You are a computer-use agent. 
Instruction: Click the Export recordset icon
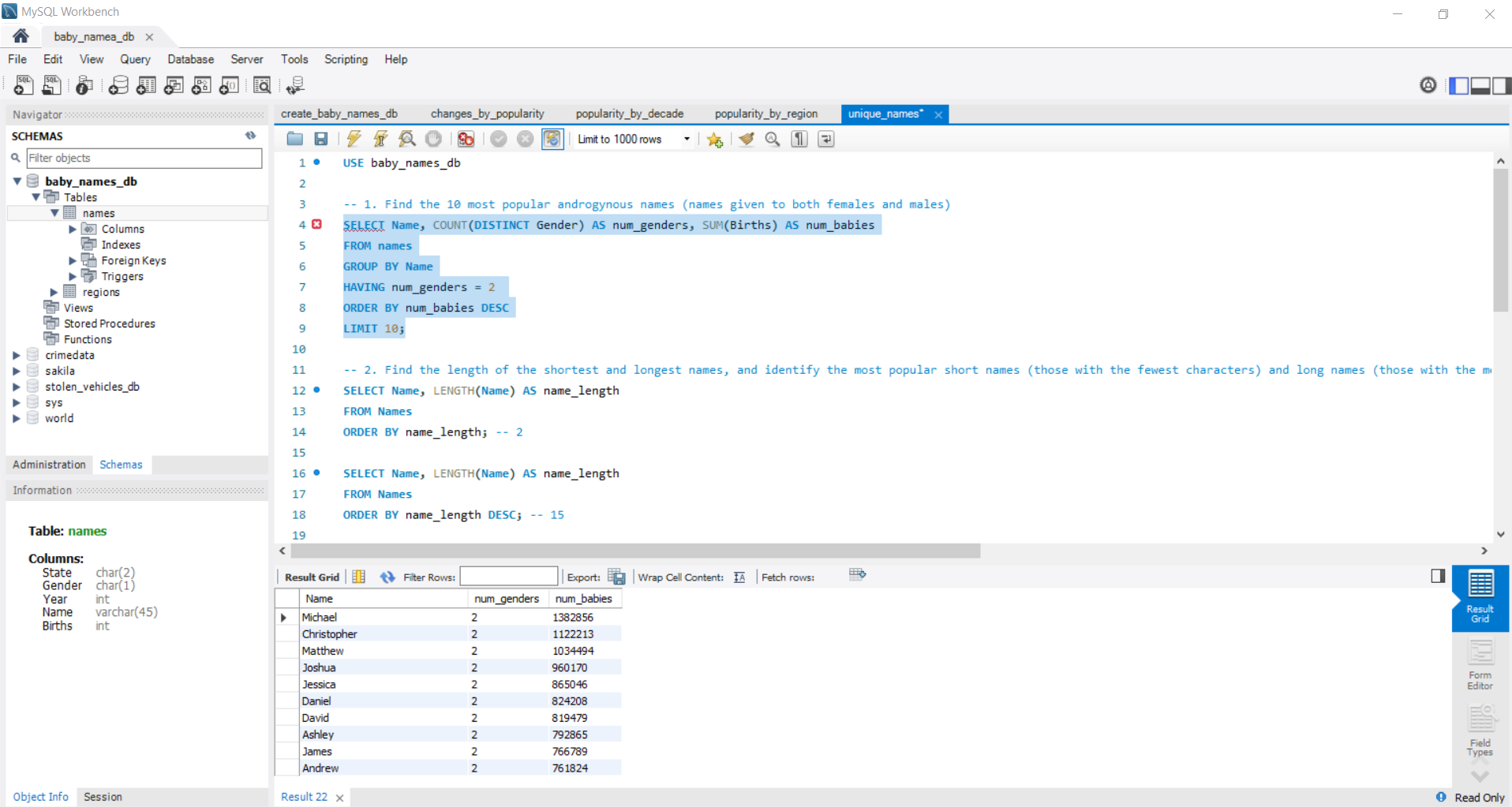pos(616,577)
